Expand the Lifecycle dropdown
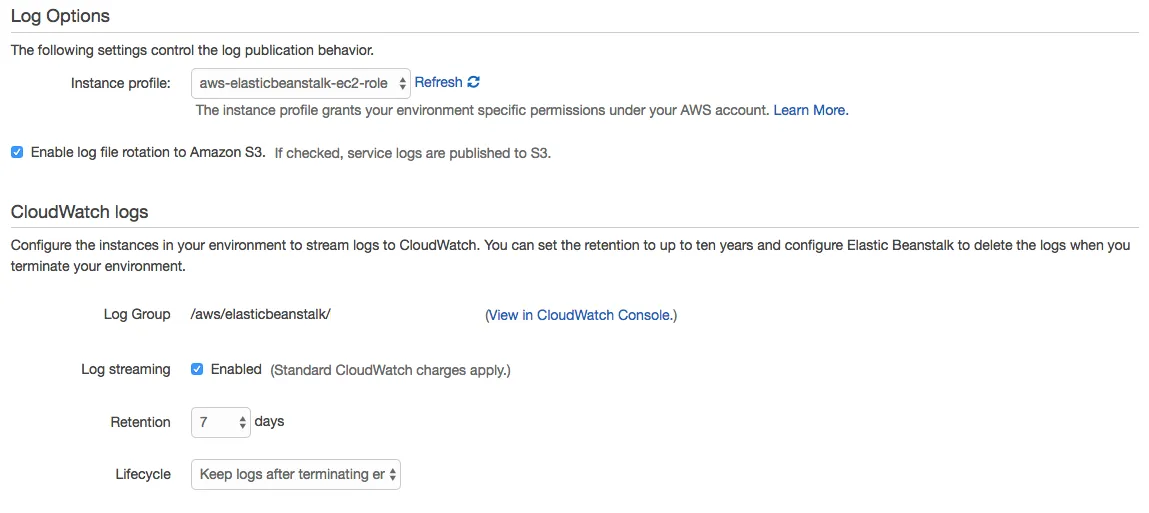 (295, 474)
